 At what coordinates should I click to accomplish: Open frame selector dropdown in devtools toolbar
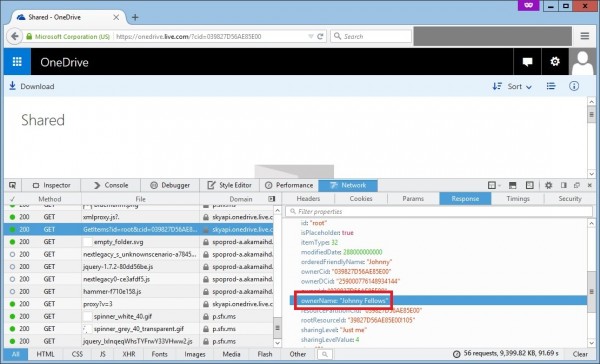pyautogui.click(x=494, y=185)
